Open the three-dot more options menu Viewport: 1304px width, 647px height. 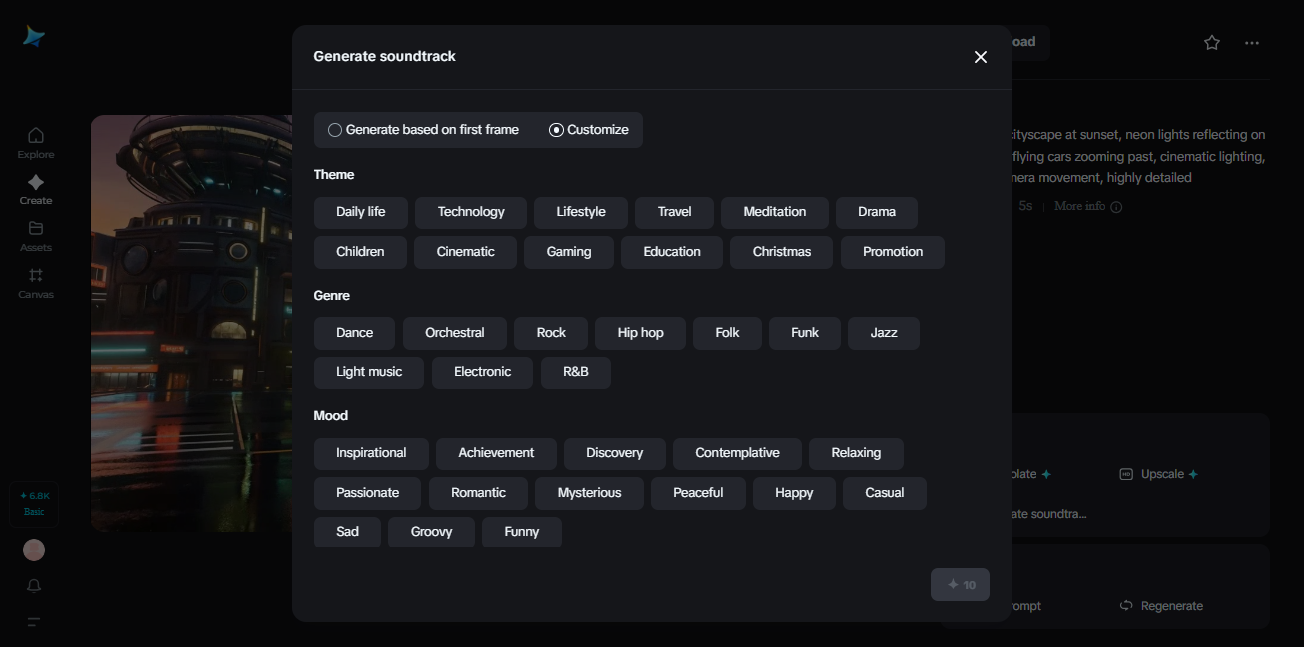tap(1252, 43)
